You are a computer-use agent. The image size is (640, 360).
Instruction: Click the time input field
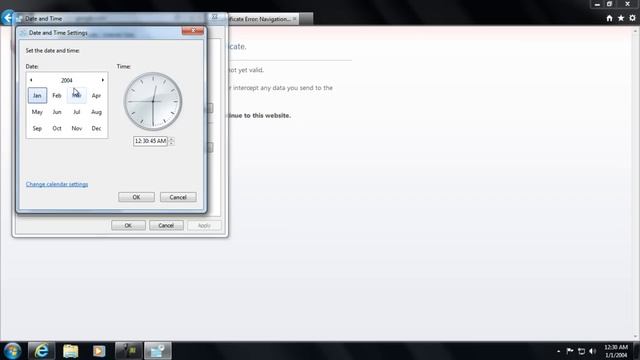tap(150, 141)
